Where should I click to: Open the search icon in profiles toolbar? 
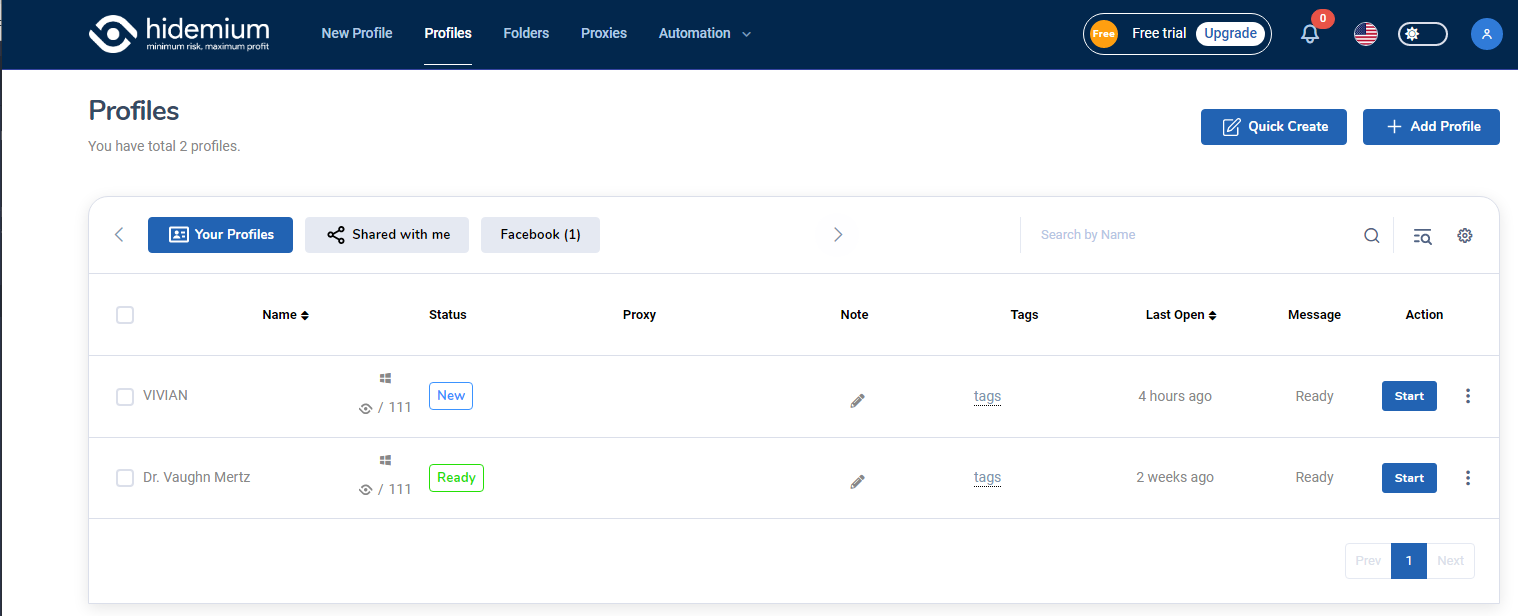point(1371,235)
